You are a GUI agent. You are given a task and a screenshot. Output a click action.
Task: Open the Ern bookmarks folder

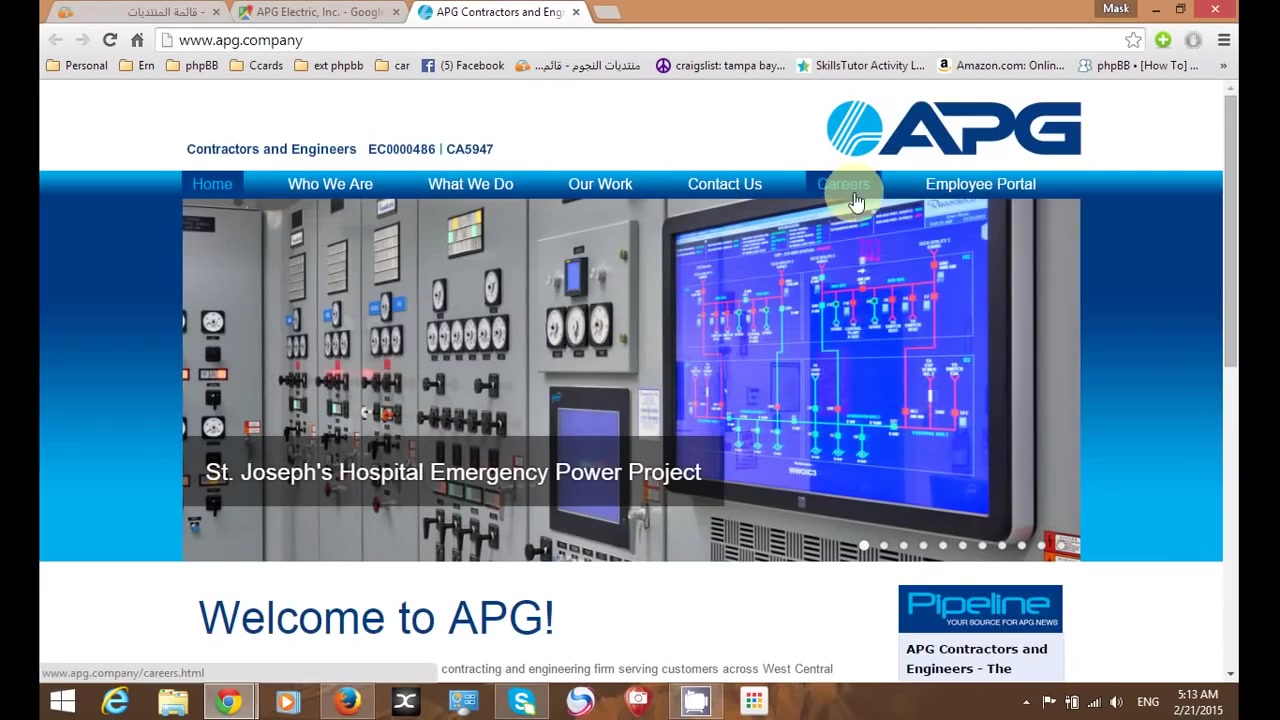137,65
